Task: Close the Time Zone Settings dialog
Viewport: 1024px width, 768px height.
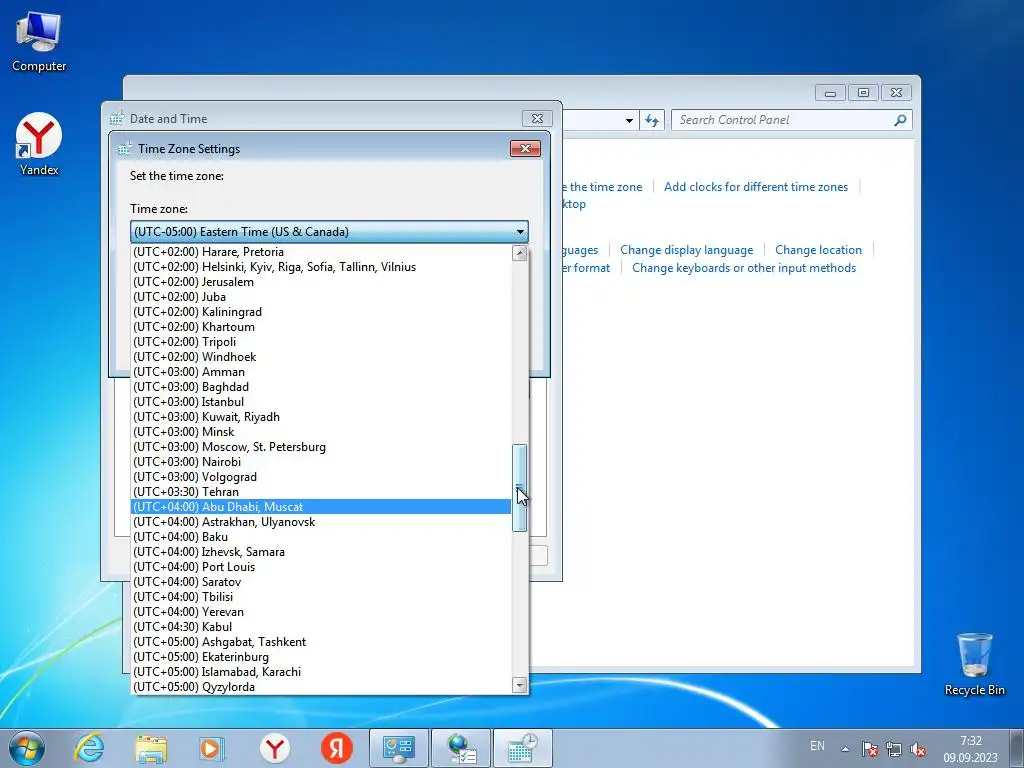Action: tap(525, 149)
